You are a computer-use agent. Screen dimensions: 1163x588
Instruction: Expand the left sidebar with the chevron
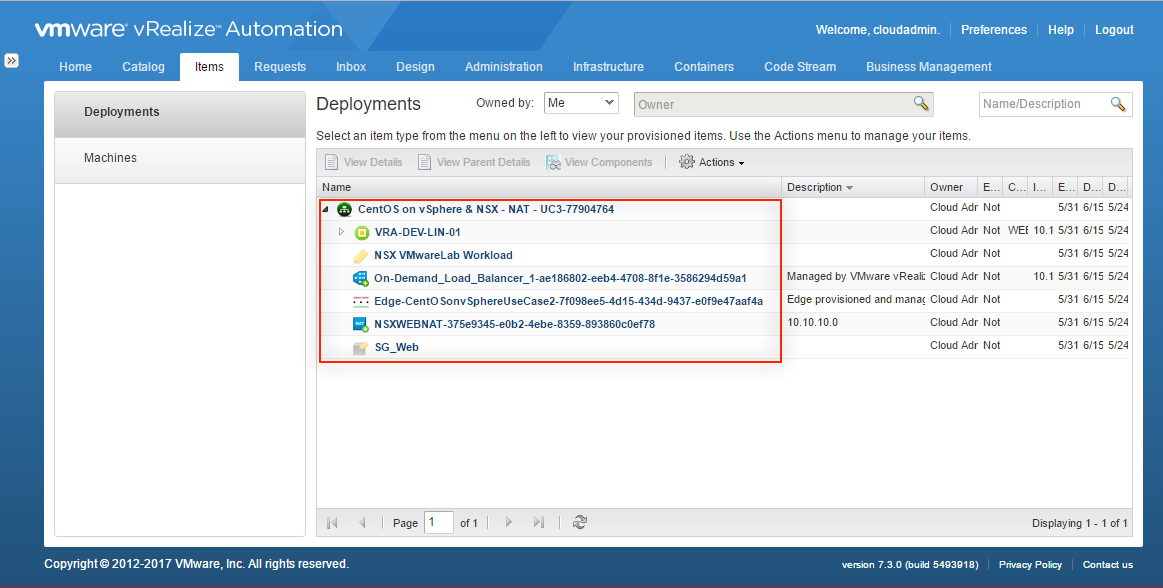coord(11,61)
